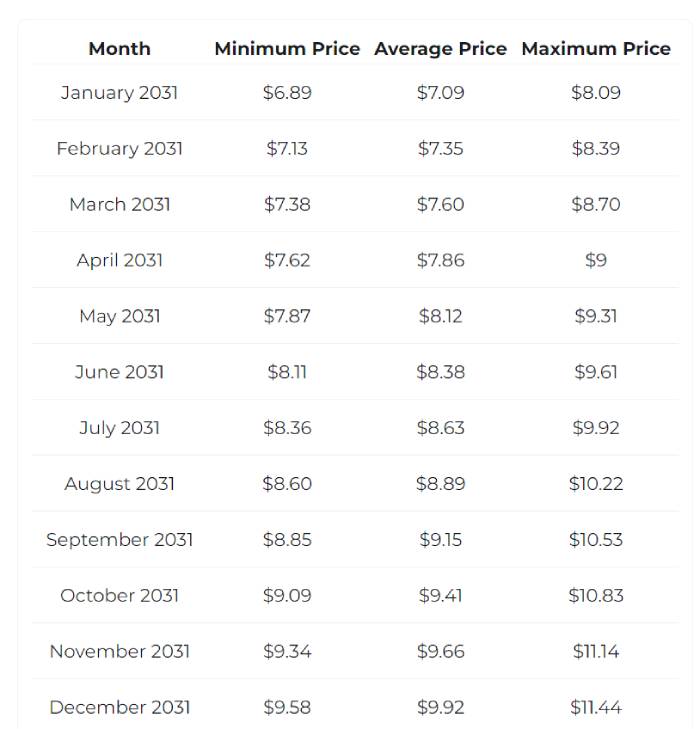Screen dimensions: 700x729
Task: Click September 2031 maximum price $10.53
Action: pos(596,540)
